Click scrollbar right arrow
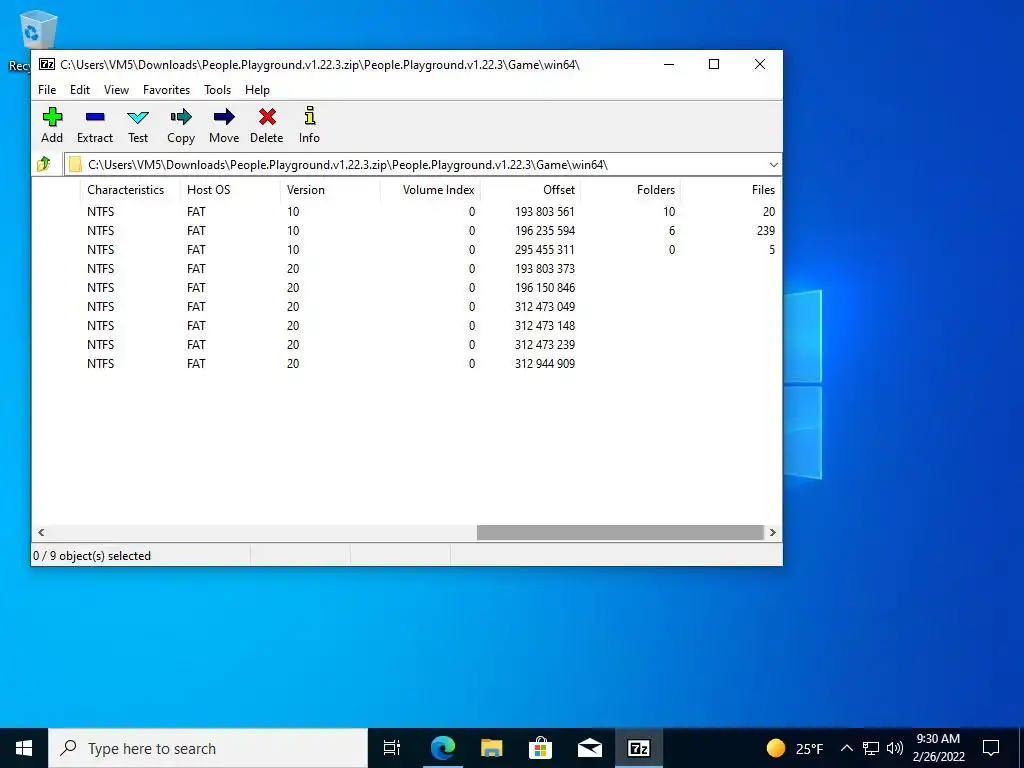The image size is (1024, 768). point(773,532)
